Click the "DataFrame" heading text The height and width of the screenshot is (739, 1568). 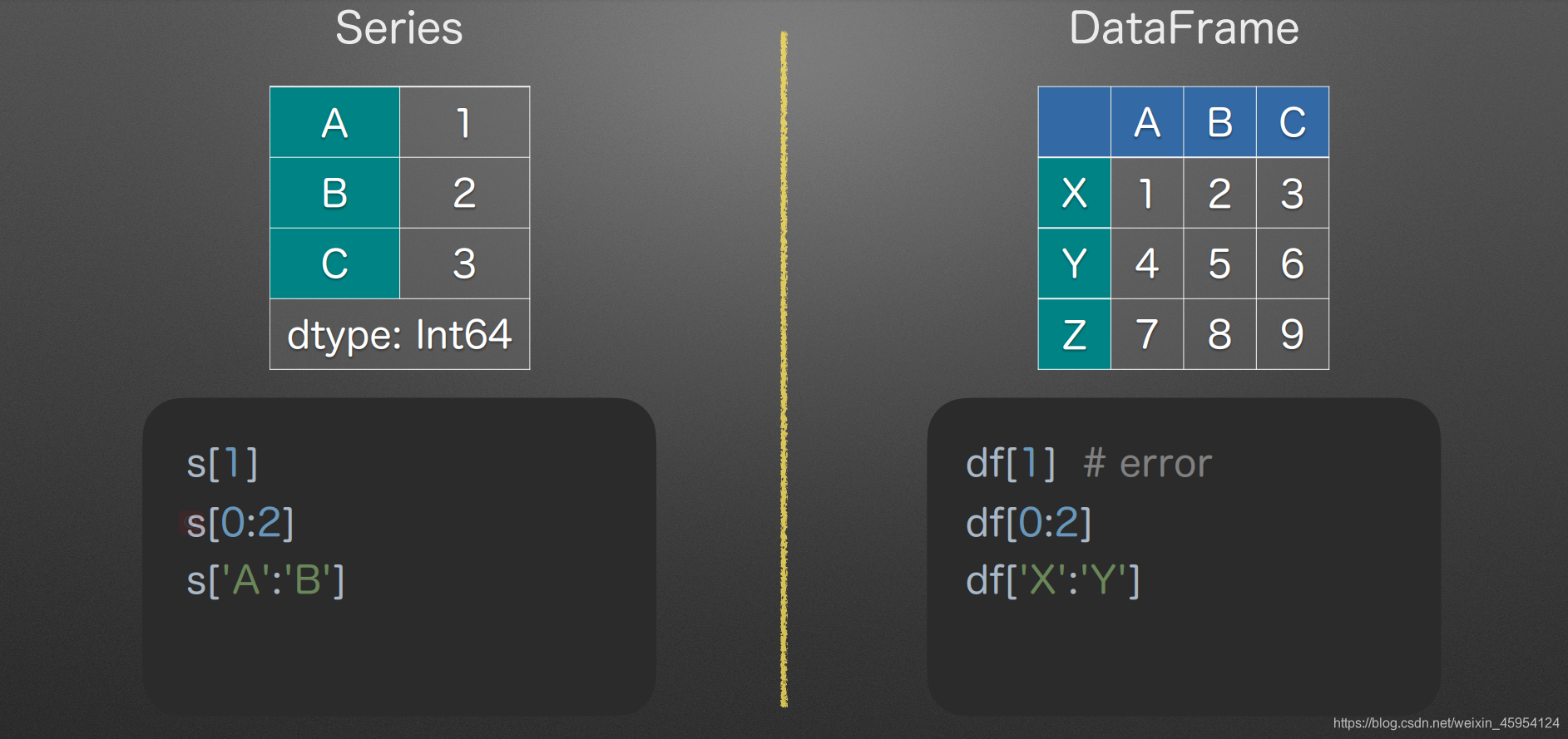pyautogui.click(x=1184, y=28)
